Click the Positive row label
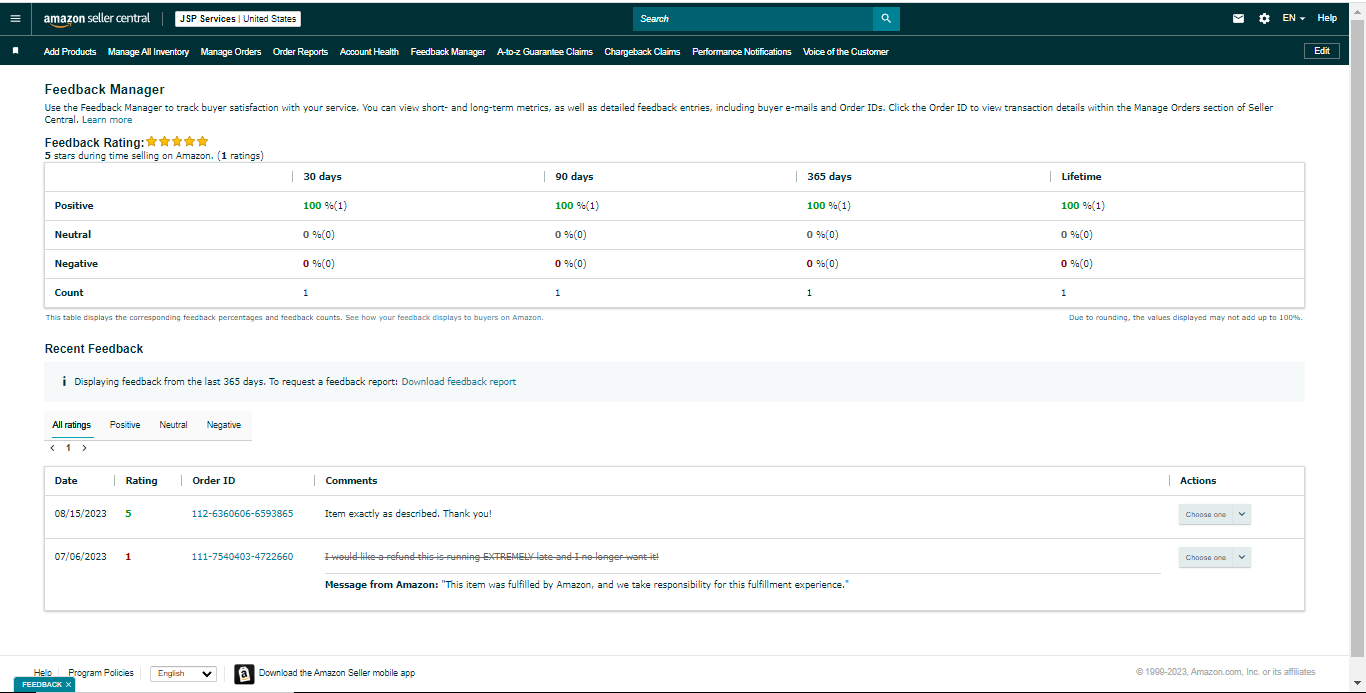Screen dimensions: 1366x693 pos(74,206)
